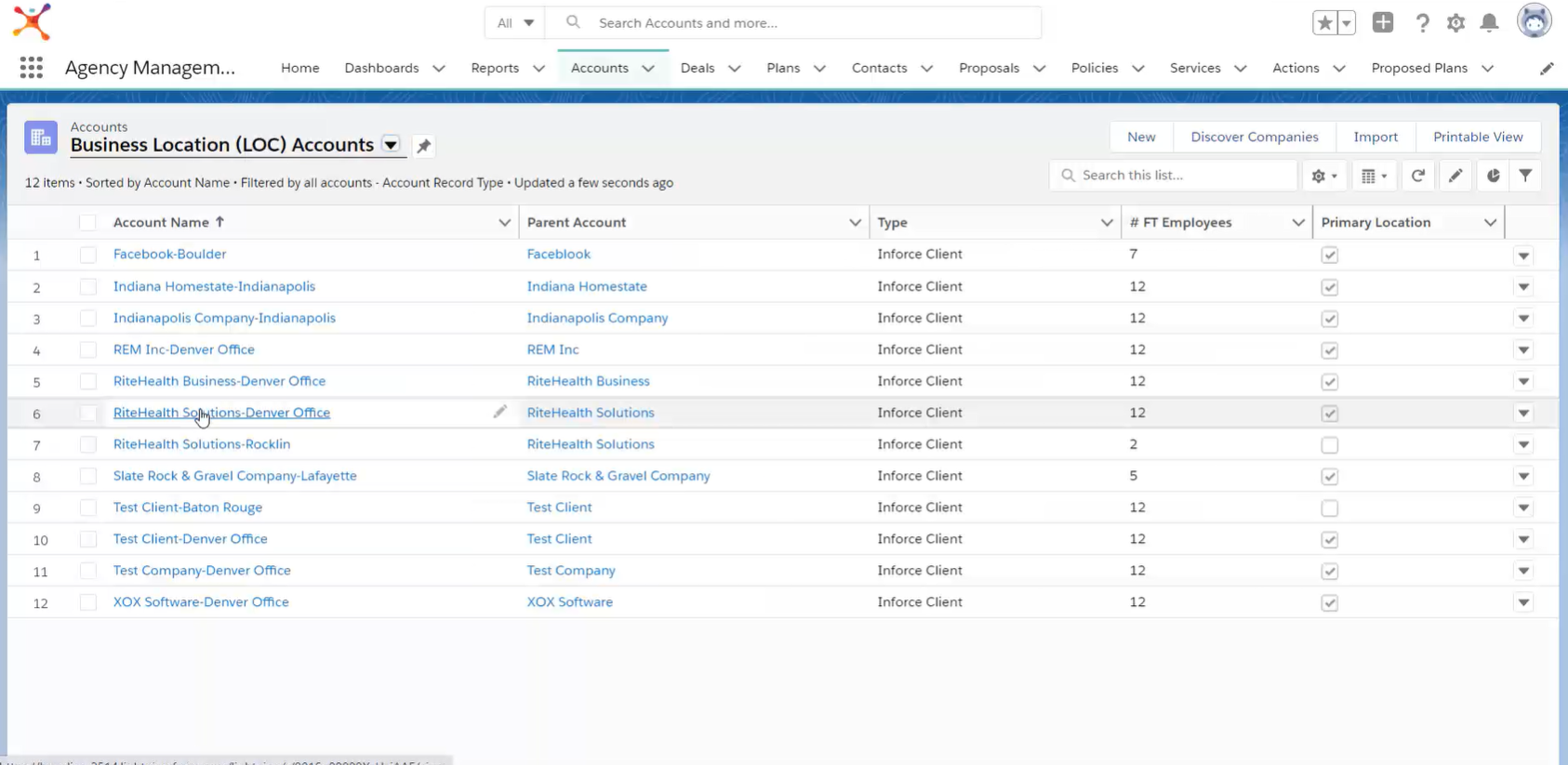Edit RiteHealth Solutions-Denver Office name inline
The height and width of the screenshot is (765, 1568).
pyautogui.click(x=499, y=412)
